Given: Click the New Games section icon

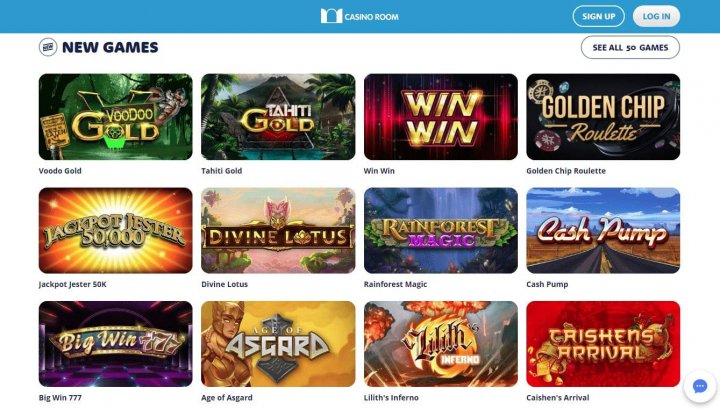Looking at the screenshot, I should (48, 47).
